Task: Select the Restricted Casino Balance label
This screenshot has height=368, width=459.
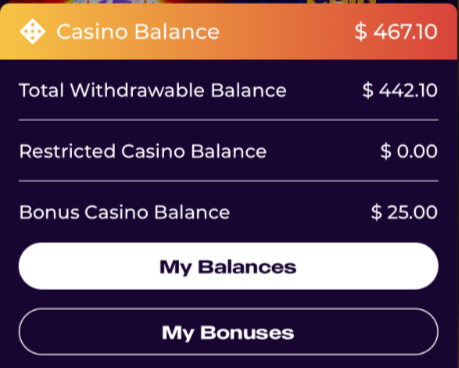Action: click(143, 151)
